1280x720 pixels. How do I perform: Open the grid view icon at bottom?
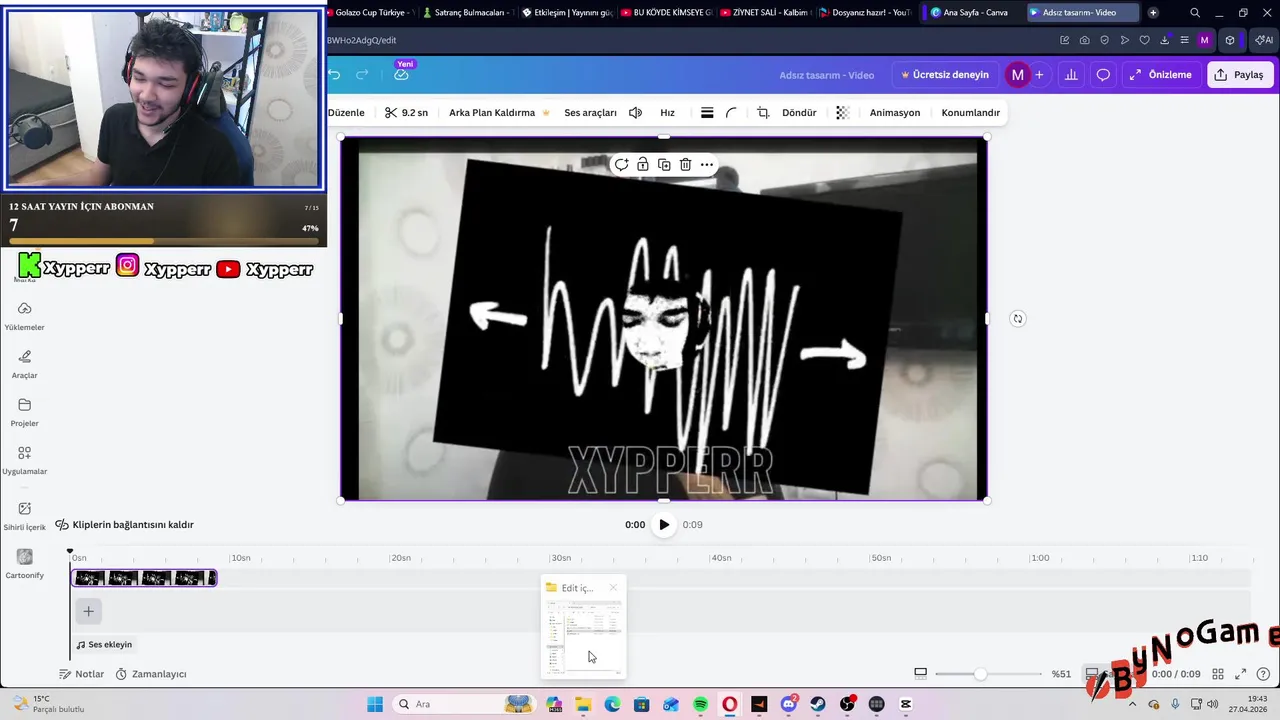1218,674
